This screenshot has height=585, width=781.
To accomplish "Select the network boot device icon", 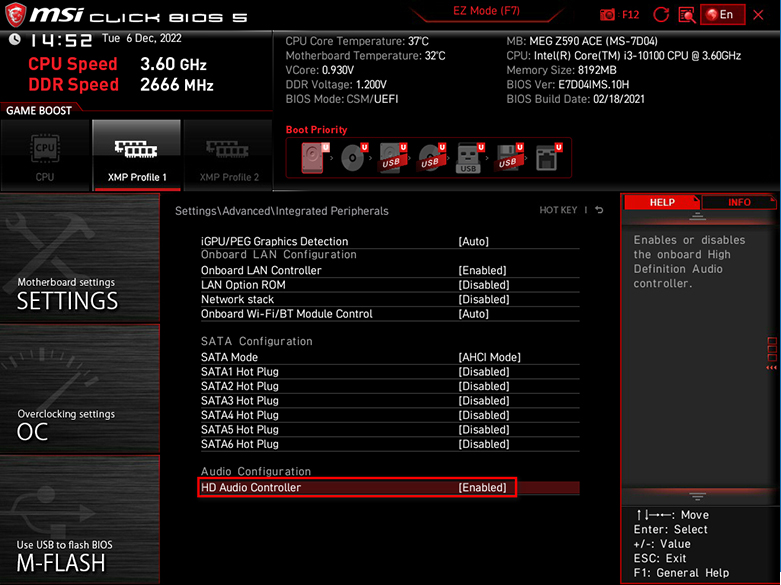I will pos(548,158).
